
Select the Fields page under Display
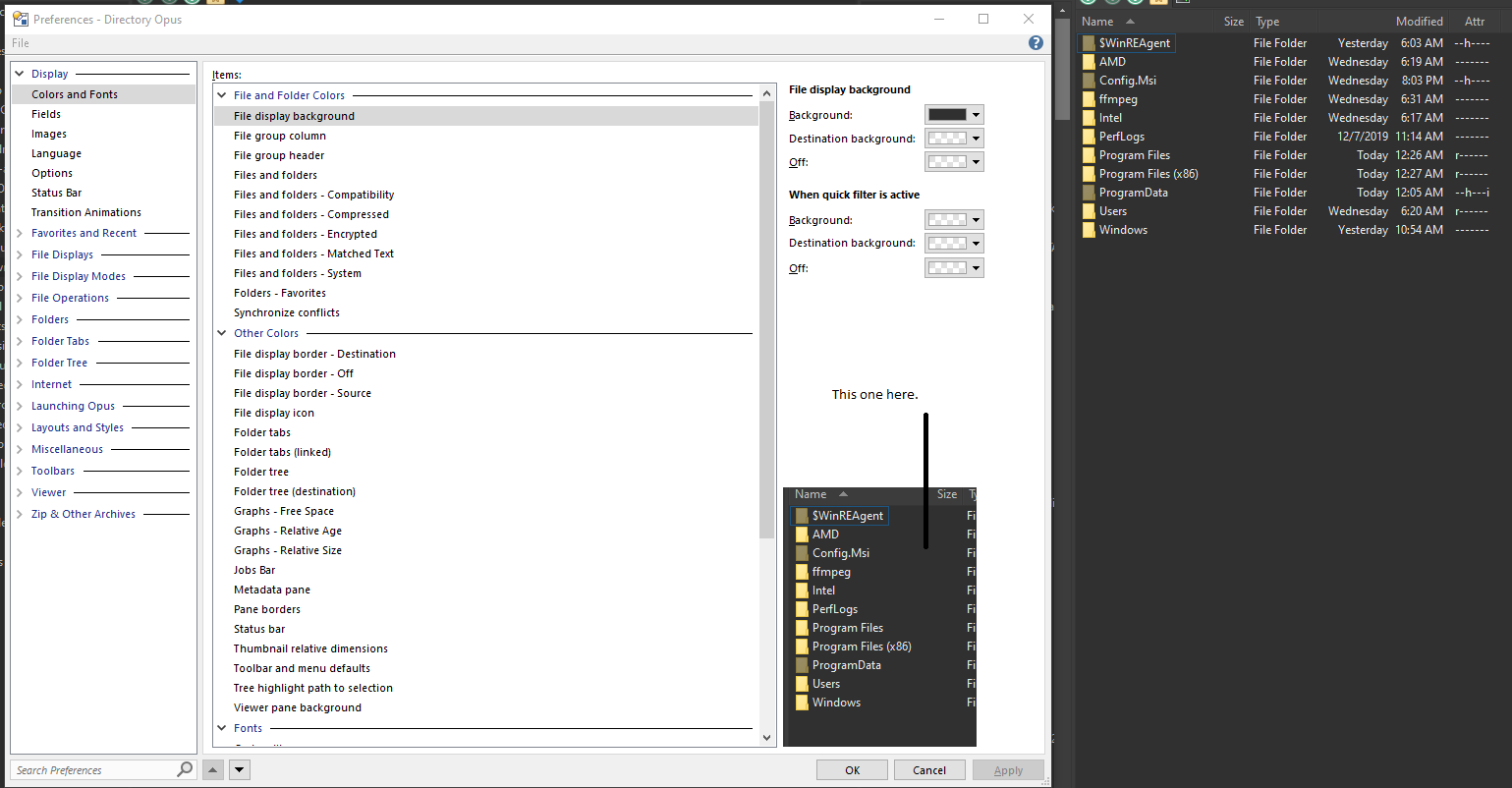point(46,114)
